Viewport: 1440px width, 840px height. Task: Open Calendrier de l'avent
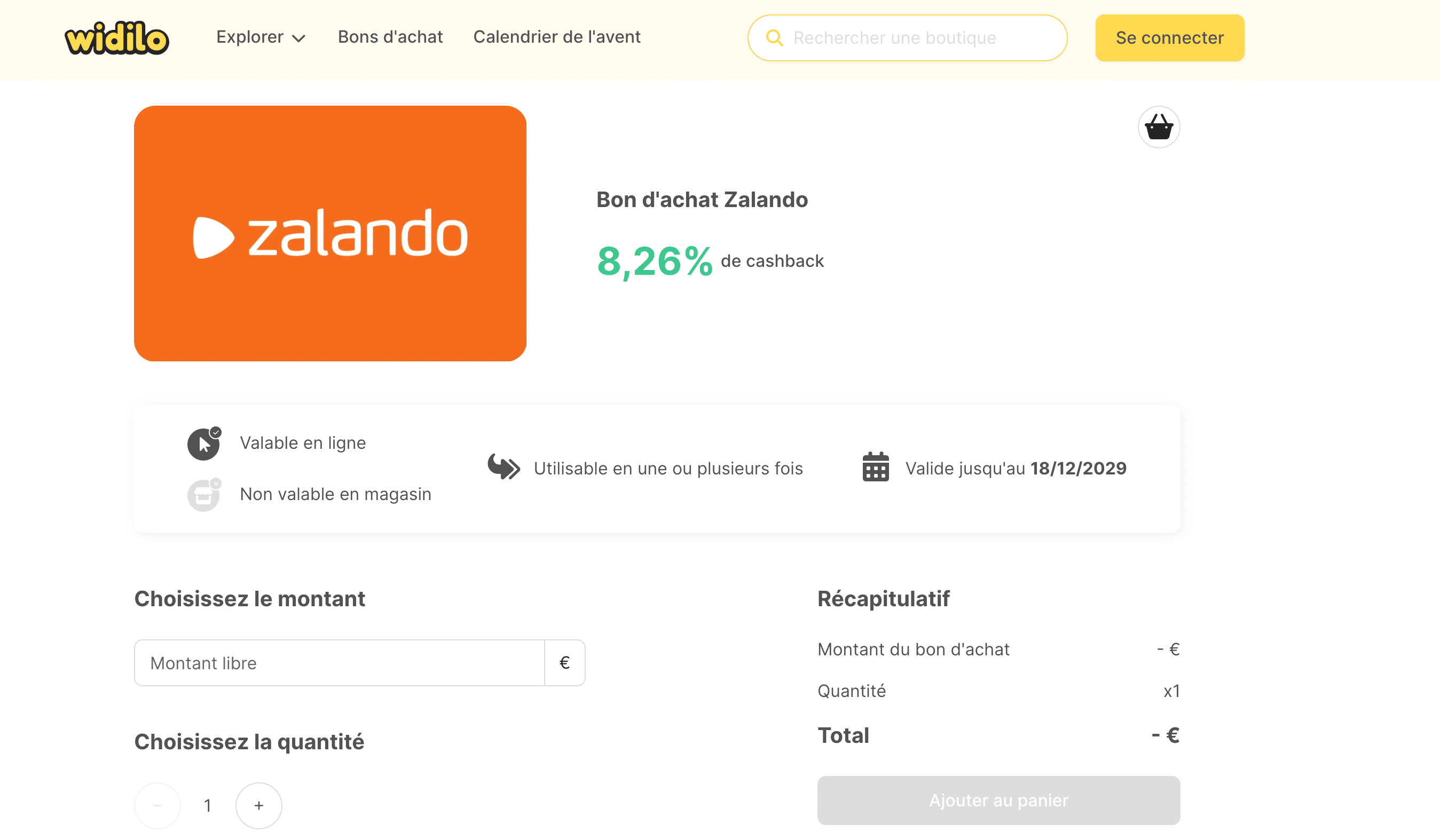556,37
